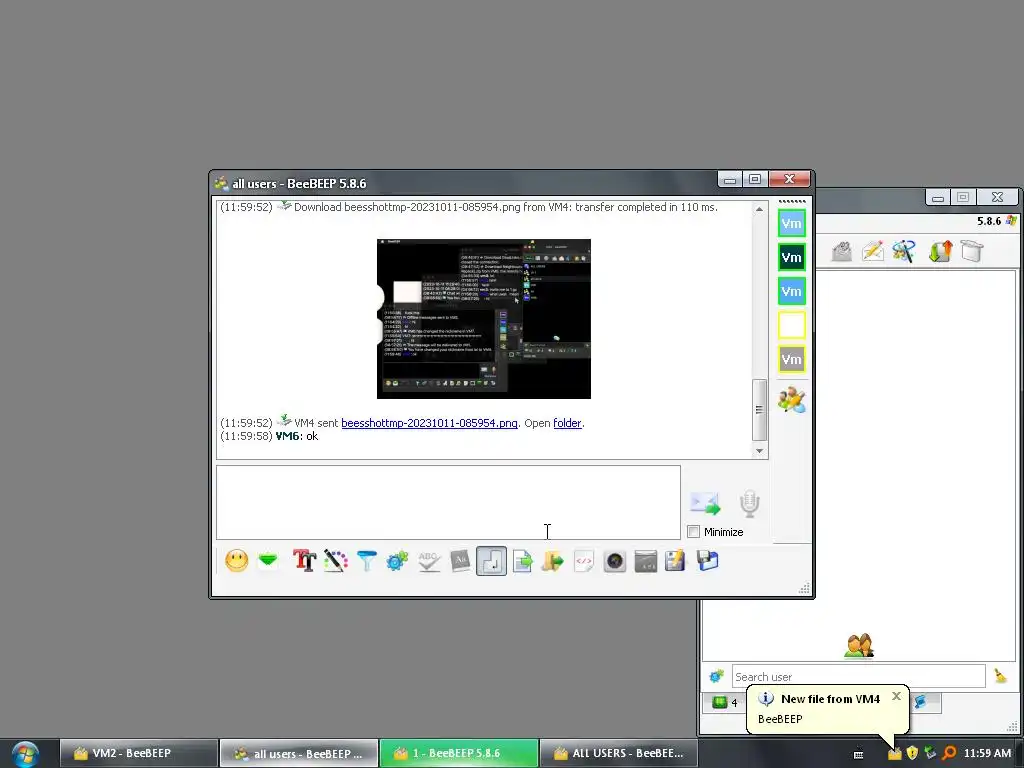Click the Search user field
Viewport: 1024px width, 768px height.
pyautogui.click(x=858, y=677)
